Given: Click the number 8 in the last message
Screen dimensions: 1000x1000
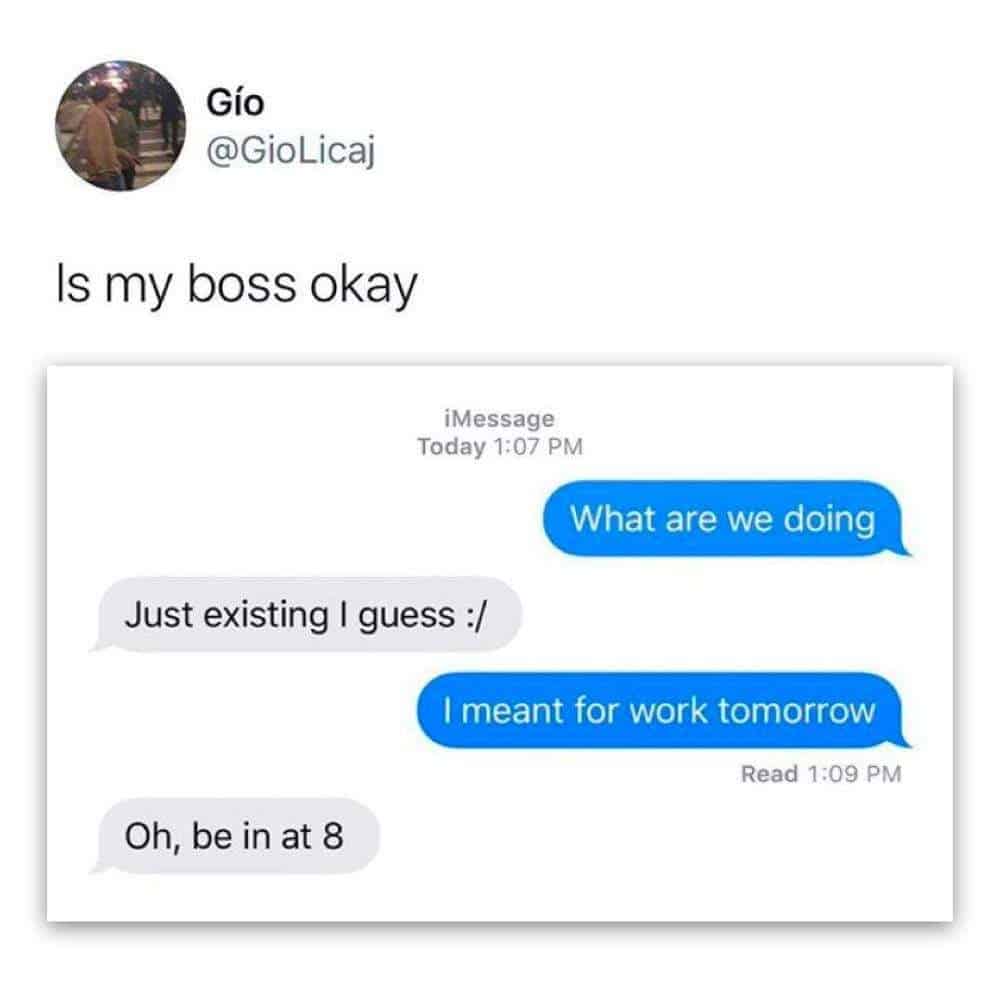Looking at the screenshot, I should tap(333, 836).
